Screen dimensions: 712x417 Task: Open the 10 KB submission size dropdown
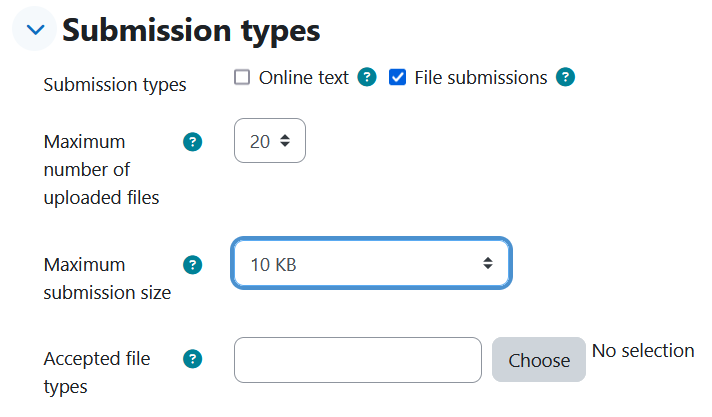[371, 263]
